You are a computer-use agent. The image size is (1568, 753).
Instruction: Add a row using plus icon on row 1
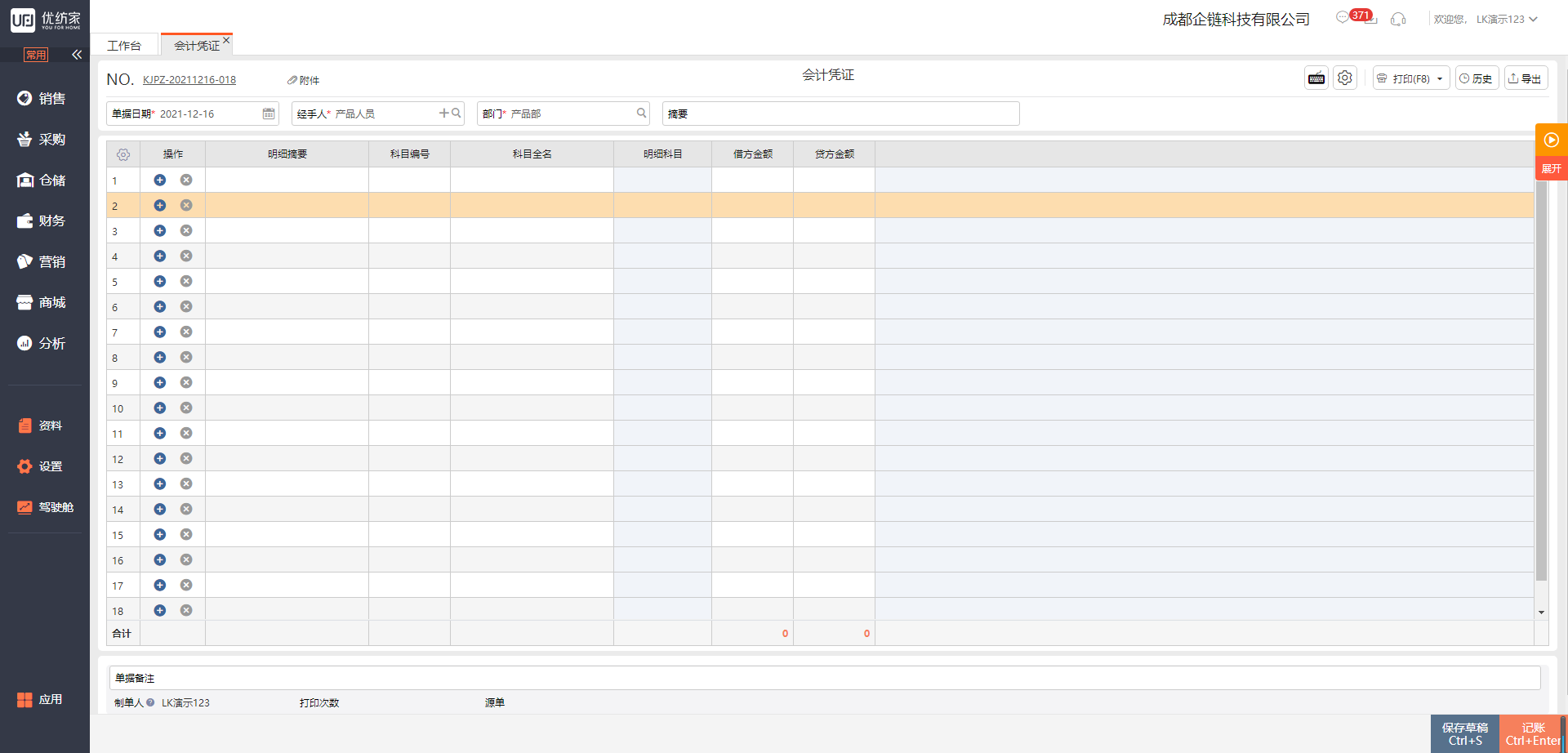click(x=160, y=180)
